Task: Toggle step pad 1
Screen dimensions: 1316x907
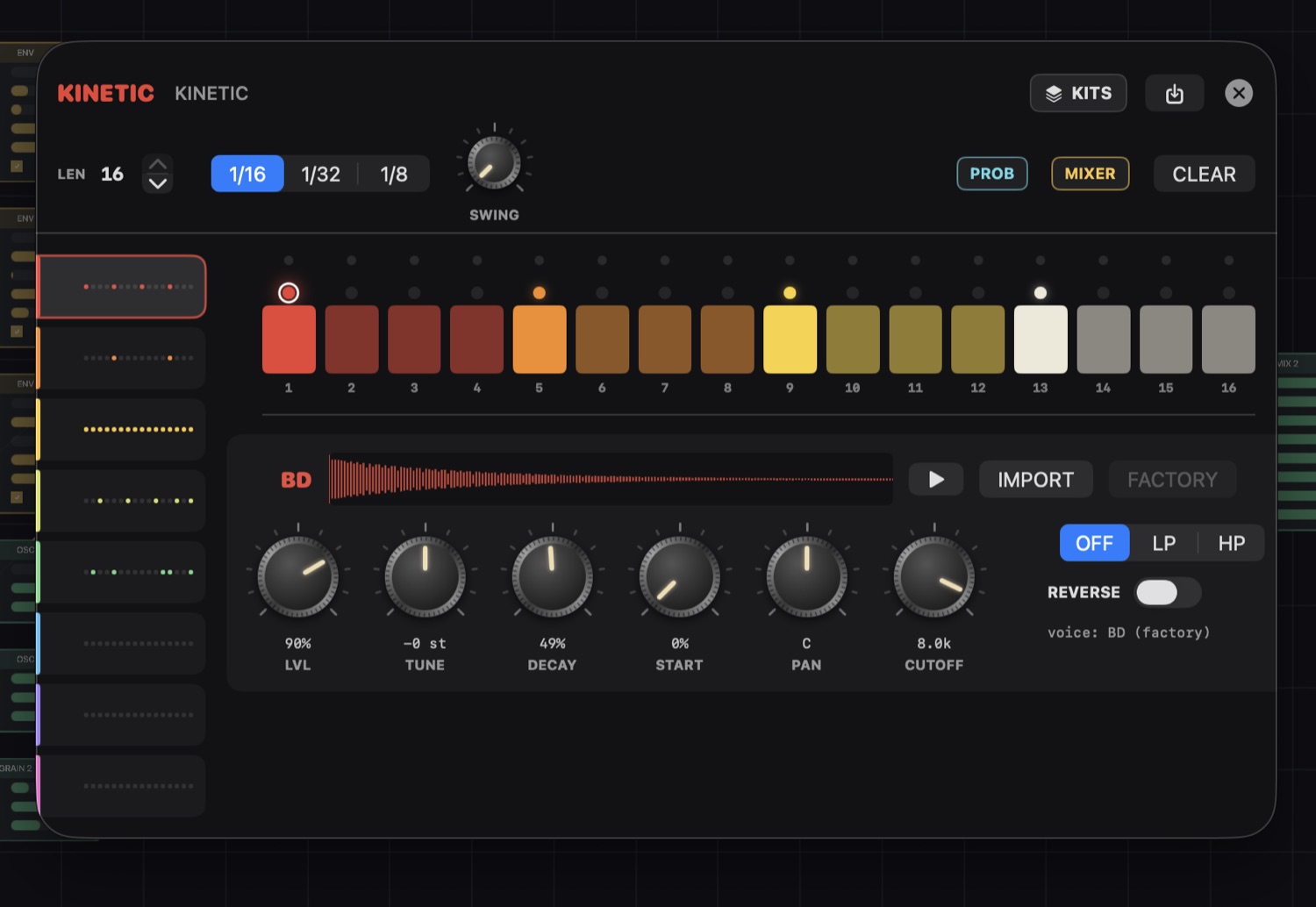Action: pyautogui.click(x=289, y=339)
